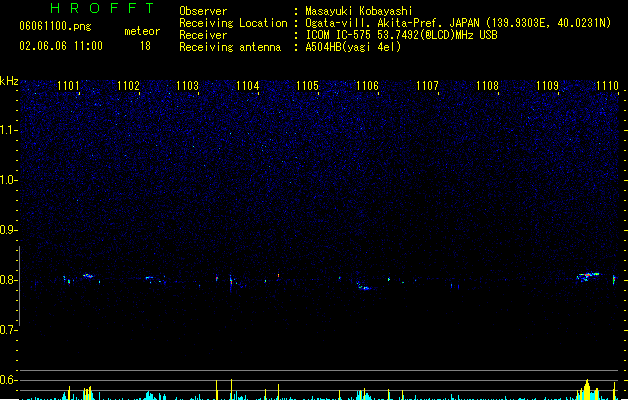Click the meteor echo between 1101 and 1102 on the 0.8 line
The height and width of the screenshot is (400, 629).
pos(88,276)
